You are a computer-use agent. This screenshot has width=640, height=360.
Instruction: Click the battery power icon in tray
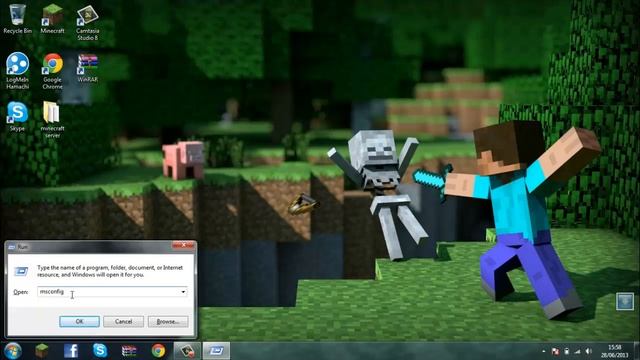point(567,351)
